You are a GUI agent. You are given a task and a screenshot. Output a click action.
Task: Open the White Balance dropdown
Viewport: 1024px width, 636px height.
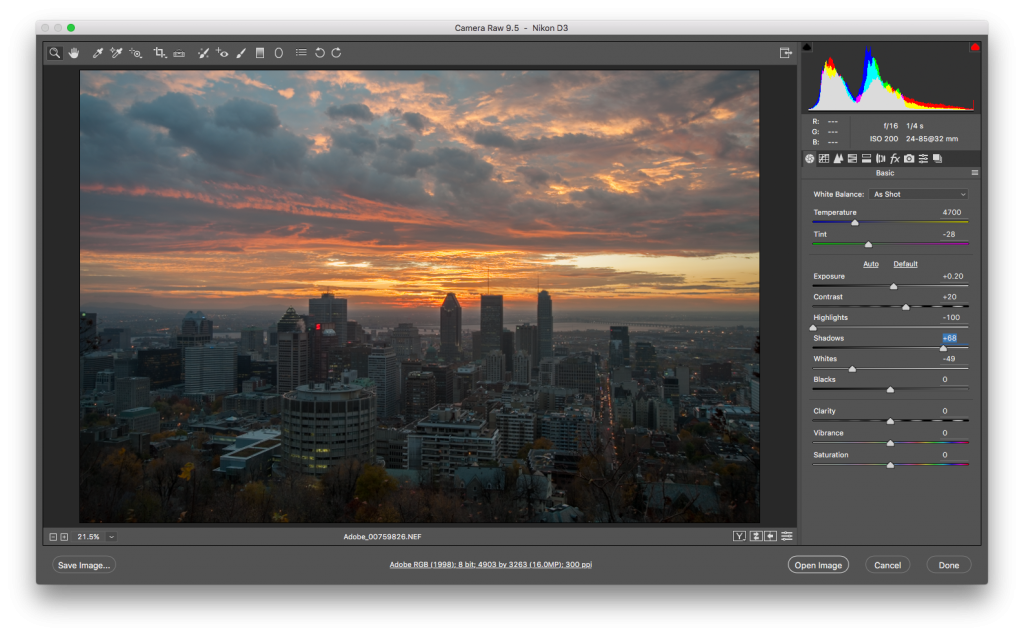coord(918,193)
